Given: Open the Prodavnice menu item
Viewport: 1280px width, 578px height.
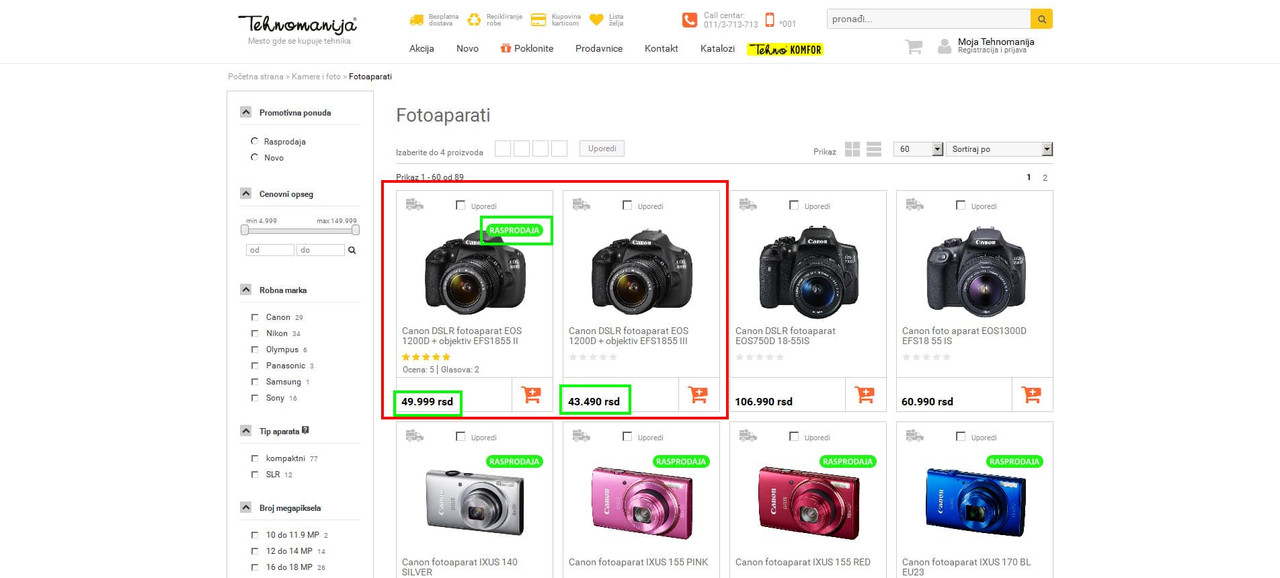Looking at the screenshot, I should point(599,48).
